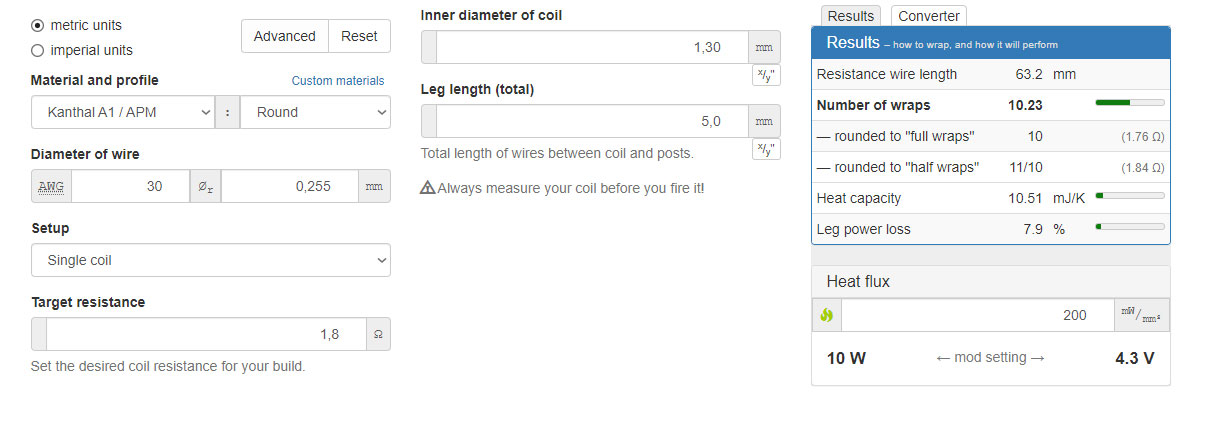Screen dimensions: 1217x424
Task: Click the warning triangle icon
Action: point(428,187)
